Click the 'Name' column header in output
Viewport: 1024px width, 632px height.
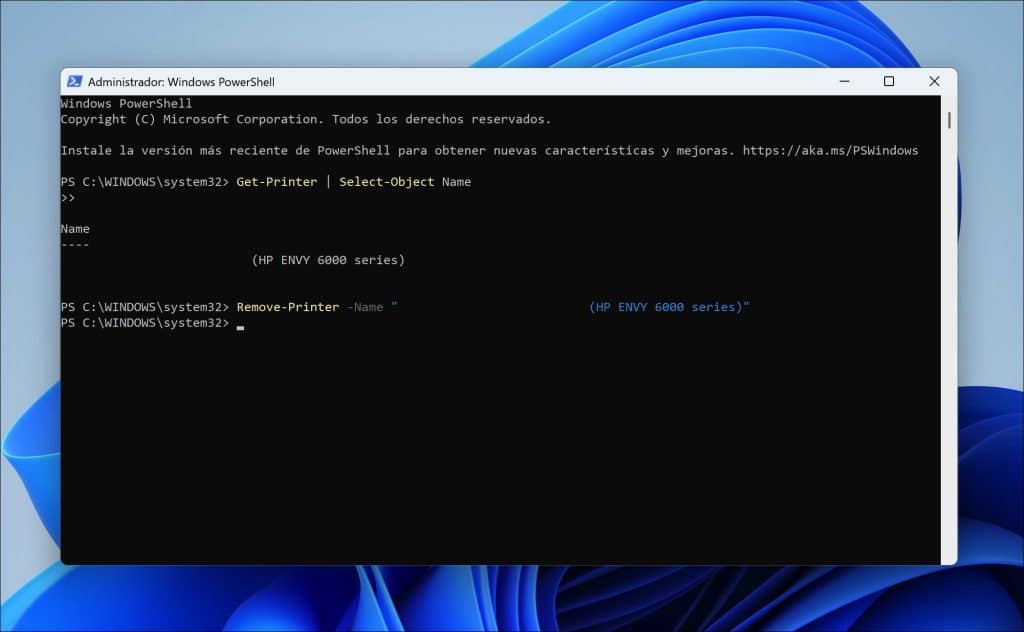tap(75, 229)
